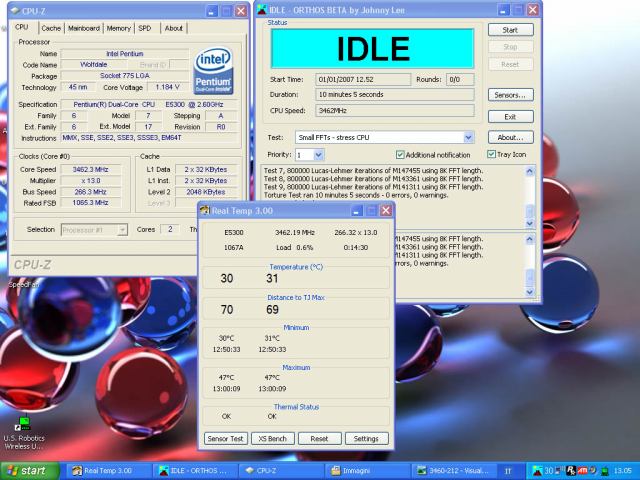The image size is (640, 480).
Task: Select the Memory tab in CPU-Z
Action: (x=118, y=28)
